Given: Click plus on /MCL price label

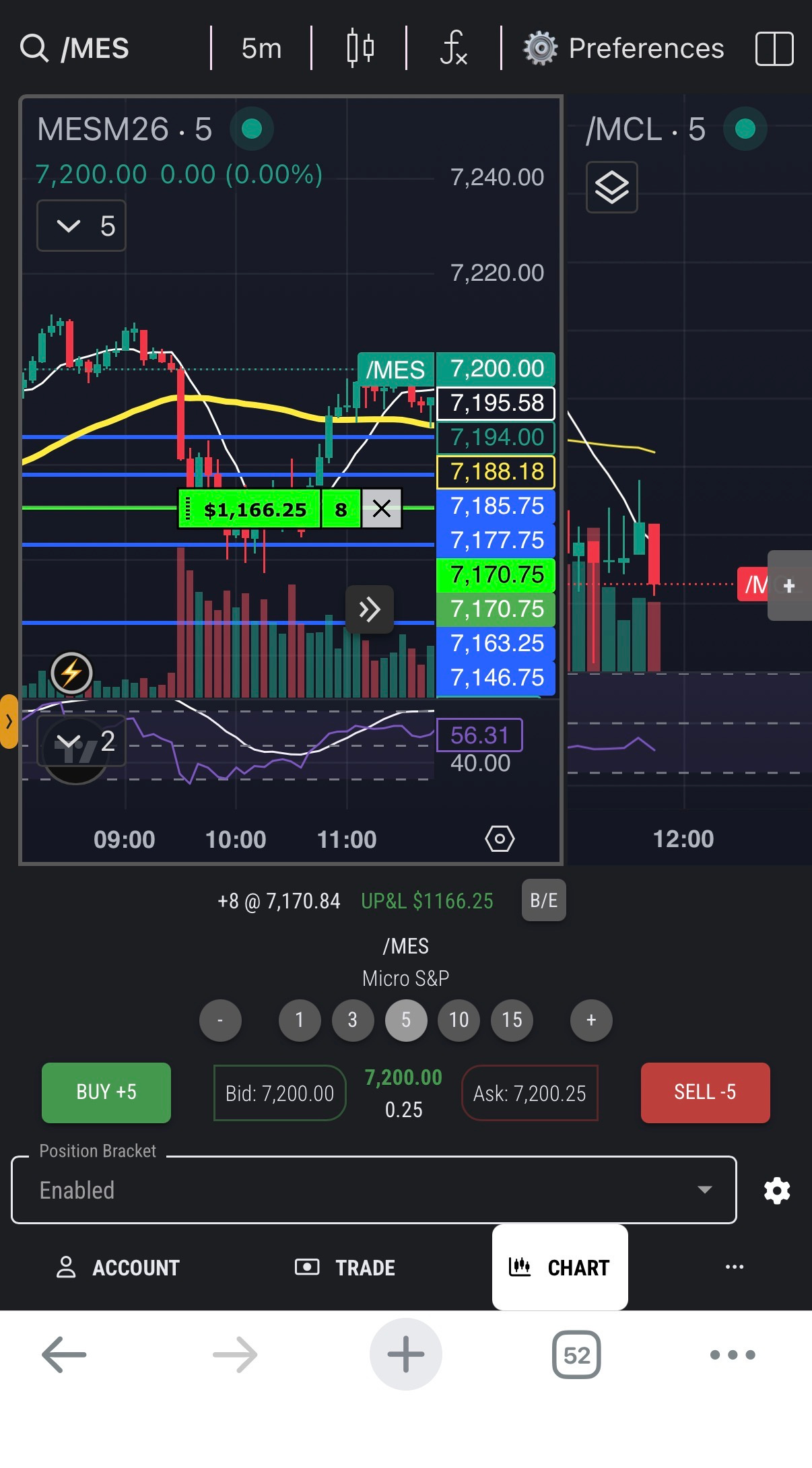Looking at the screenshot, I should 790,585.
